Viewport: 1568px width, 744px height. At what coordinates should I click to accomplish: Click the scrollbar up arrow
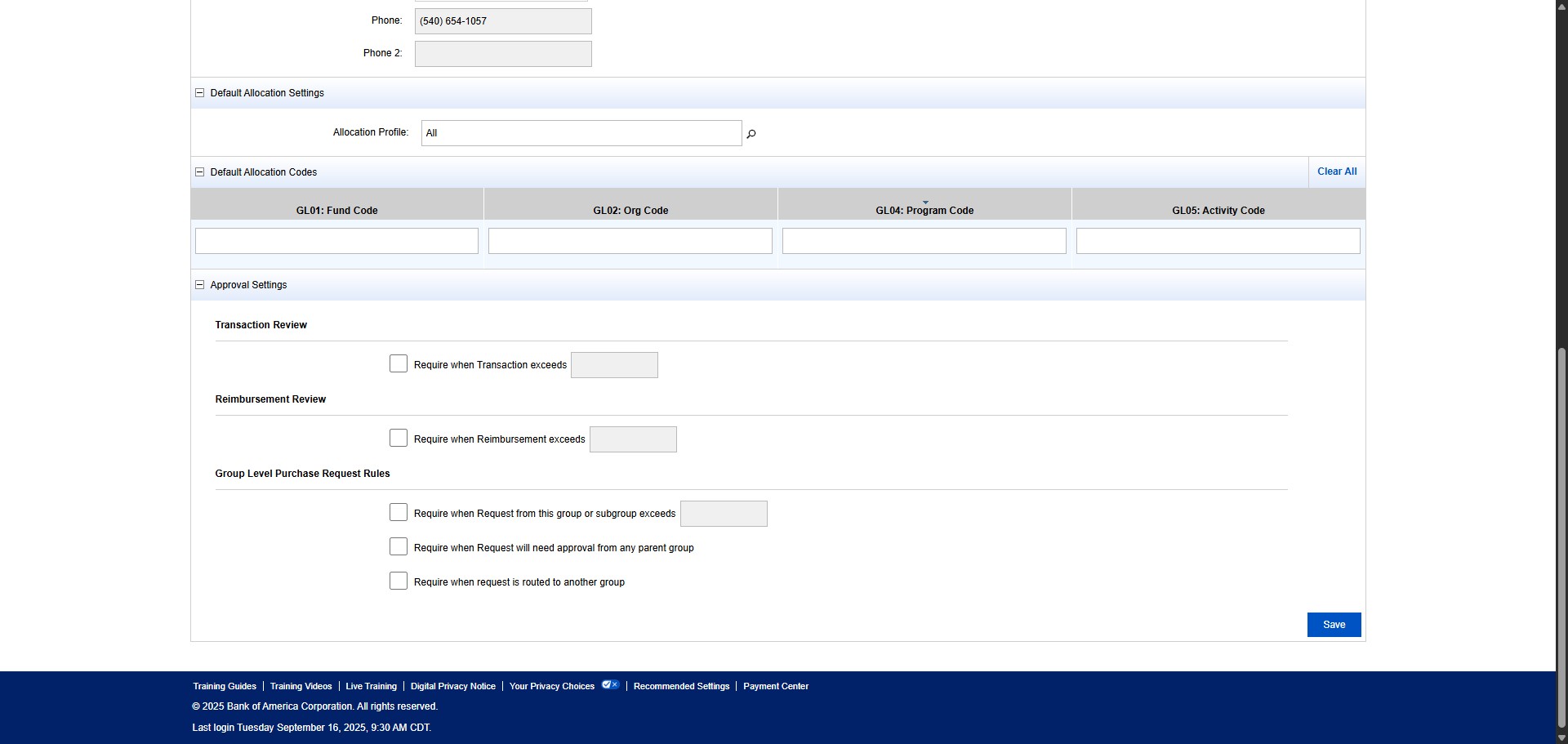tap(1559, 7)
